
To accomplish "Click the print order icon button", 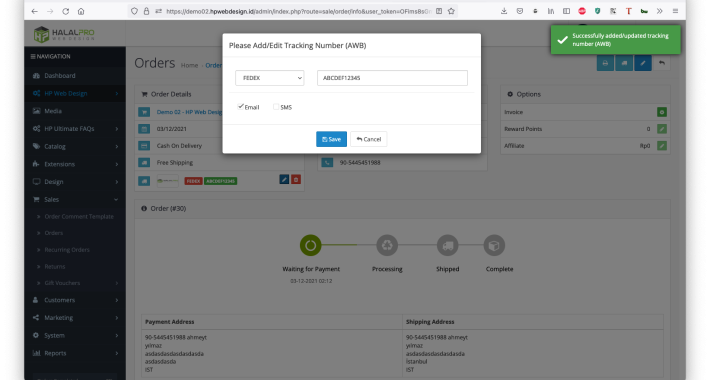I will [605, 63].
